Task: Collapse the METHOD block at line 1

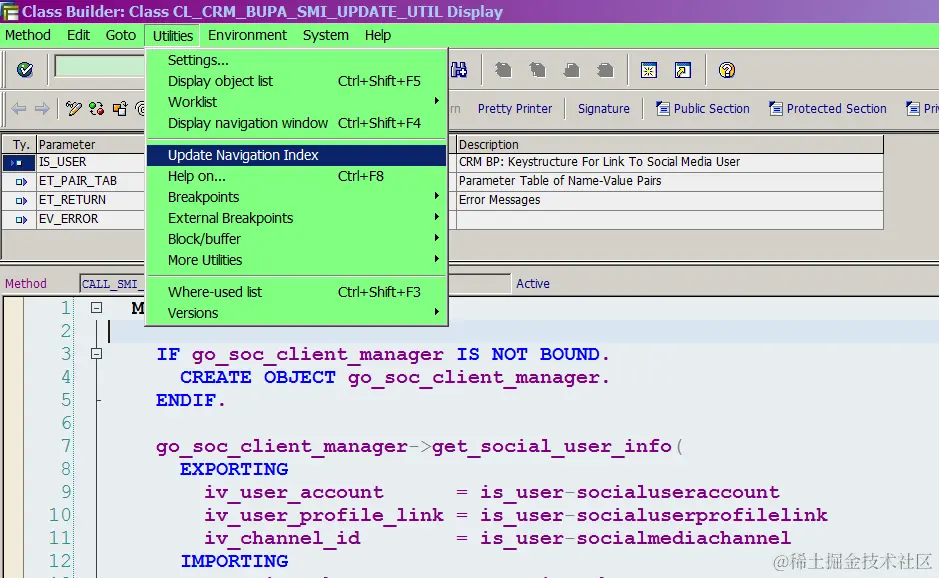Action: click(96, 308)
